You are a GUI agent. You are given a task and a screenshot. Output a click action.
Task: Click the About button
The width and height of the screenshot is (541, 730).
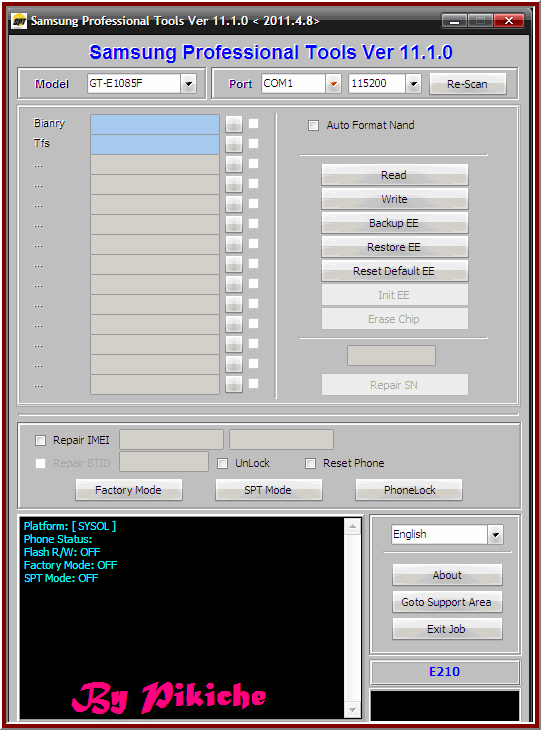click(447, 575)
